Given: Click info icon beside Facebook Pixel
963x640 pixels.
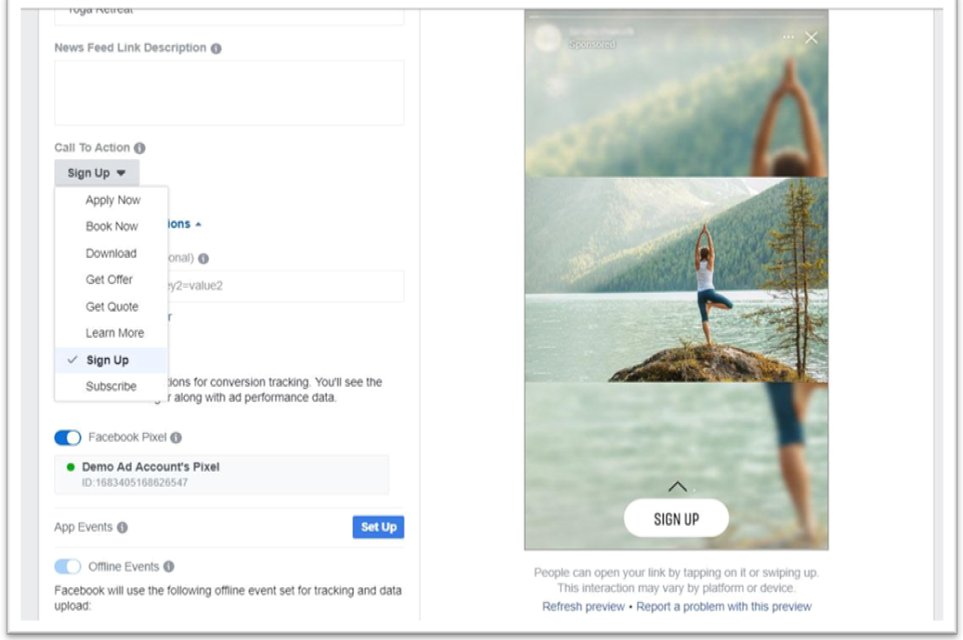Looking at the screenshot, I should point(176,437).
